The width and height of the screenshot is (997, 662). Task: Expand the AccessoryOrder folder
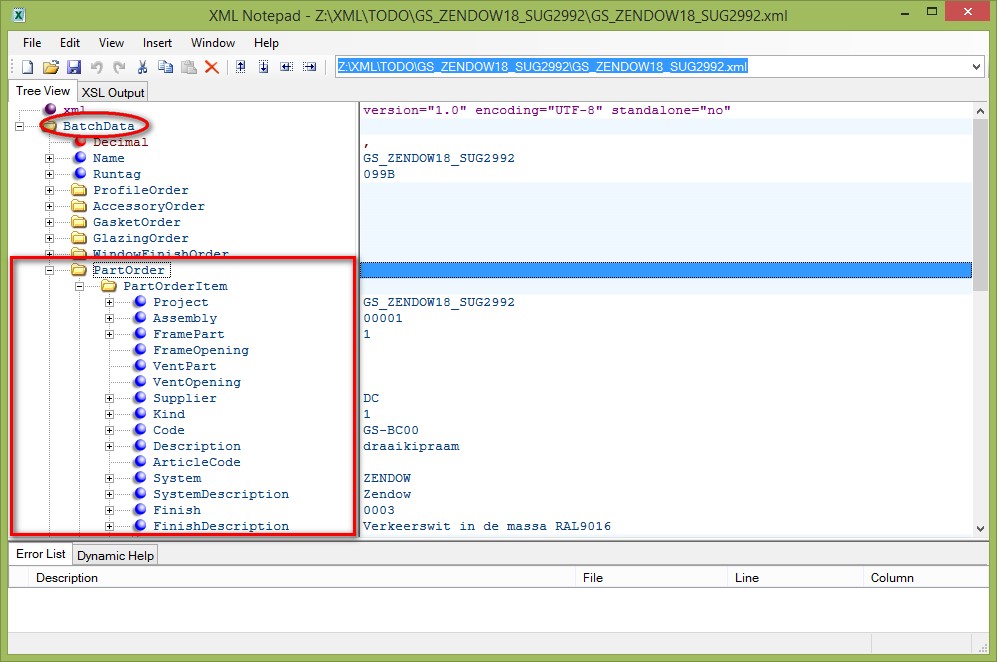coord(50,206)
